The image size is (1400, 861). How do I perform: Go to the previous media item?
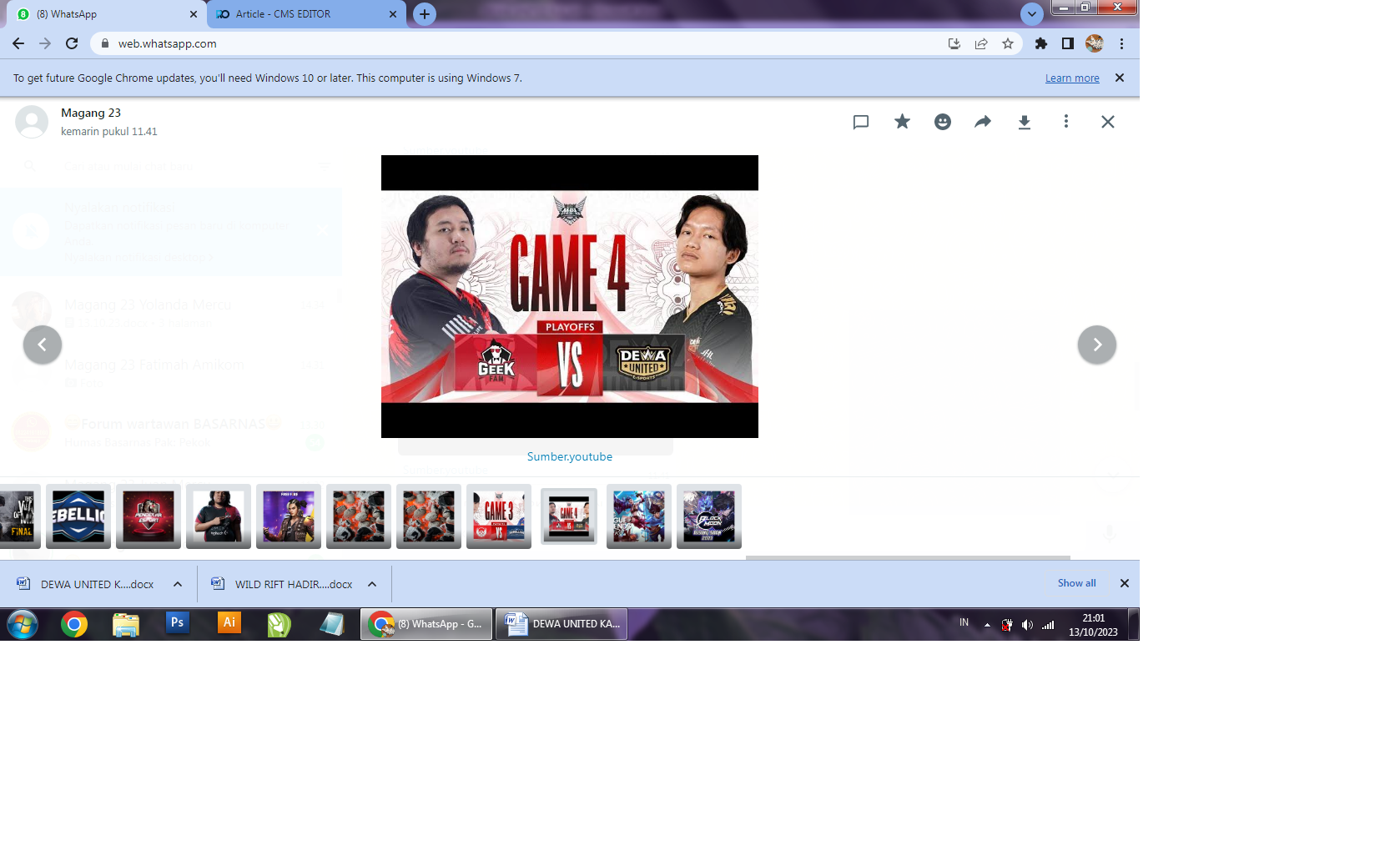tap(43, 345)
